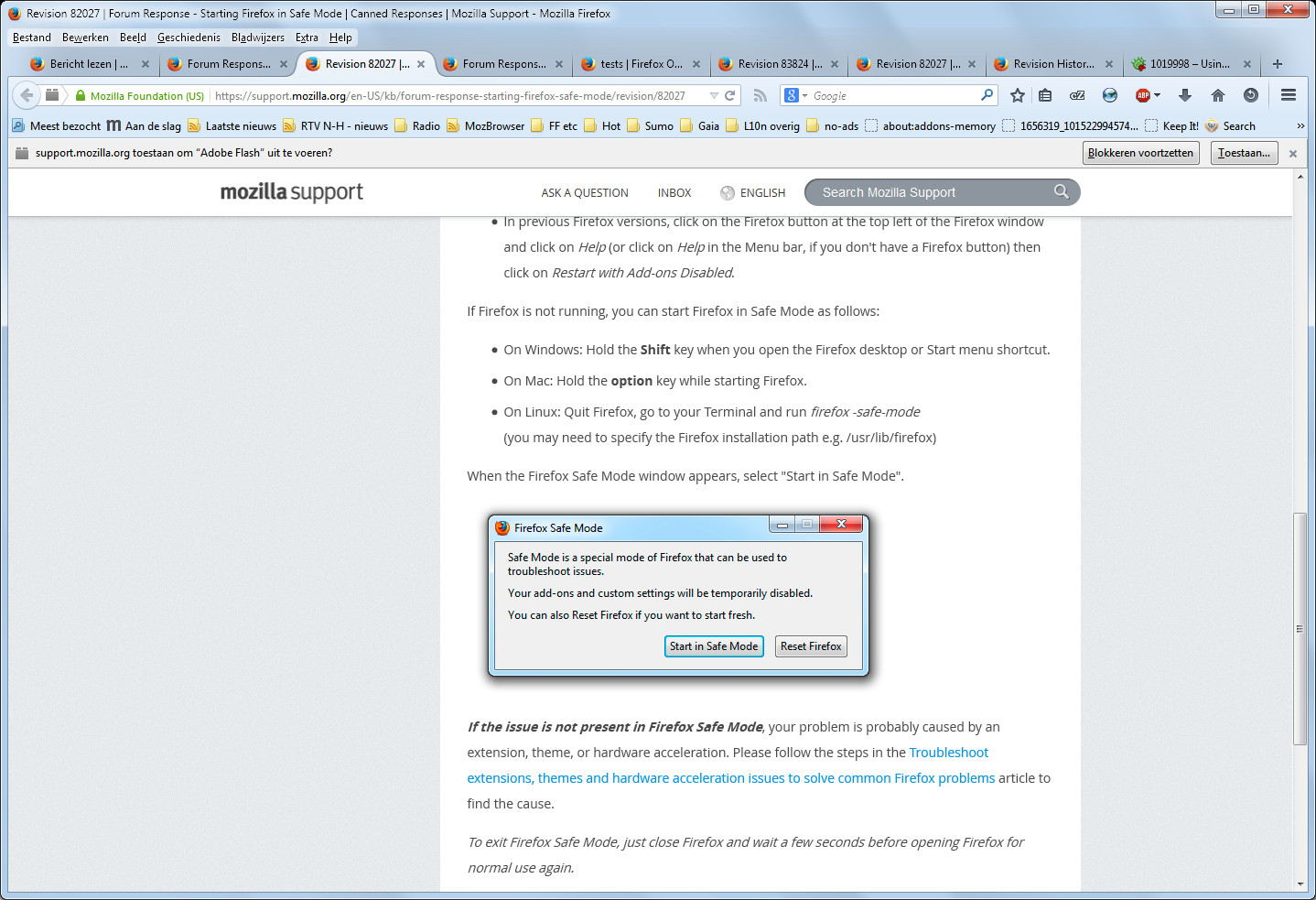
Task: Open the 'RTV N-H - nieuws' feed bookmark
Action: pyautogui.click(x=336, y=126)
